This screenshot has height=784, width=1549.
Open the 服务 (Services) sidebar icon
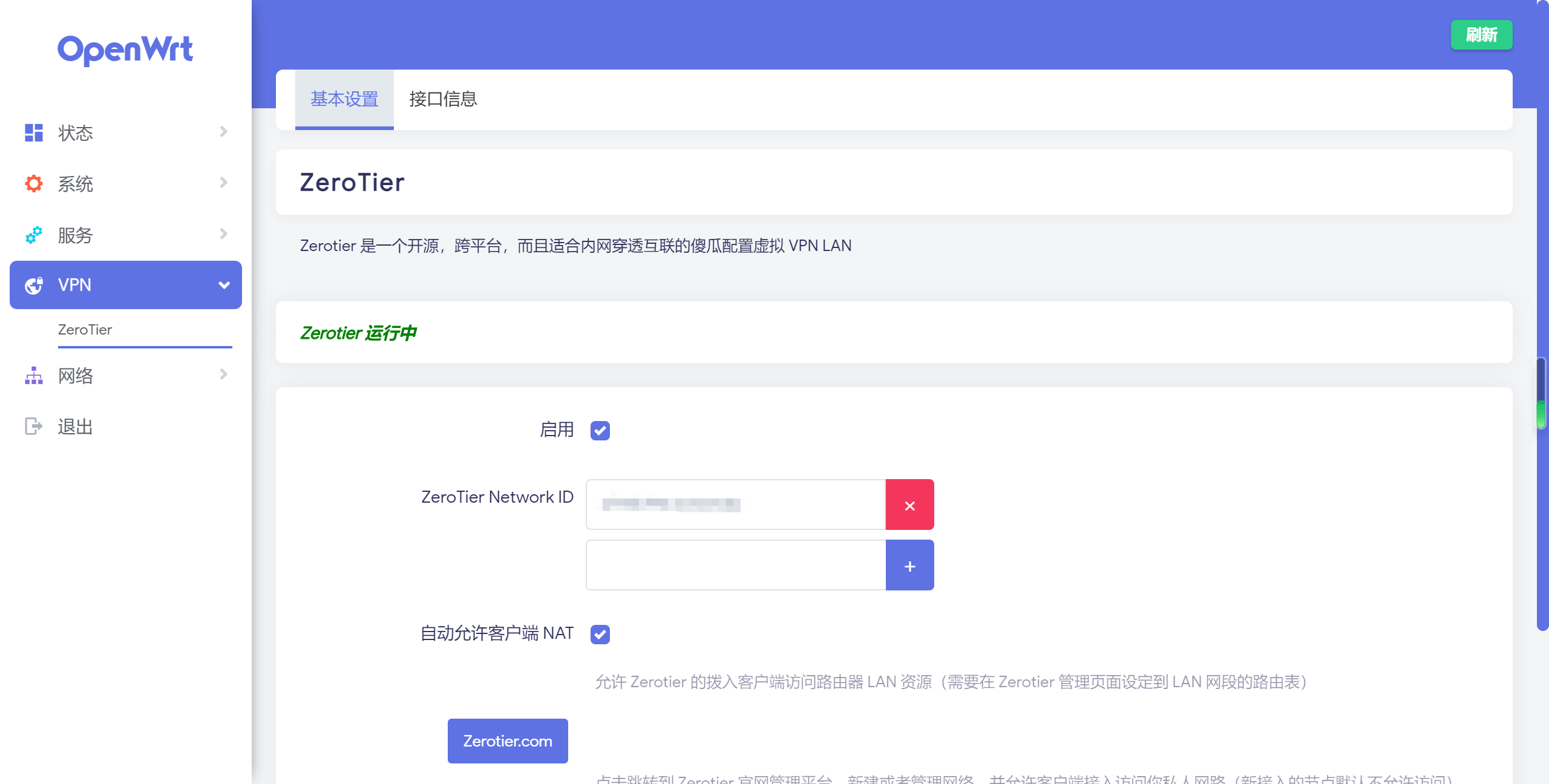click(x=33, y=235)
